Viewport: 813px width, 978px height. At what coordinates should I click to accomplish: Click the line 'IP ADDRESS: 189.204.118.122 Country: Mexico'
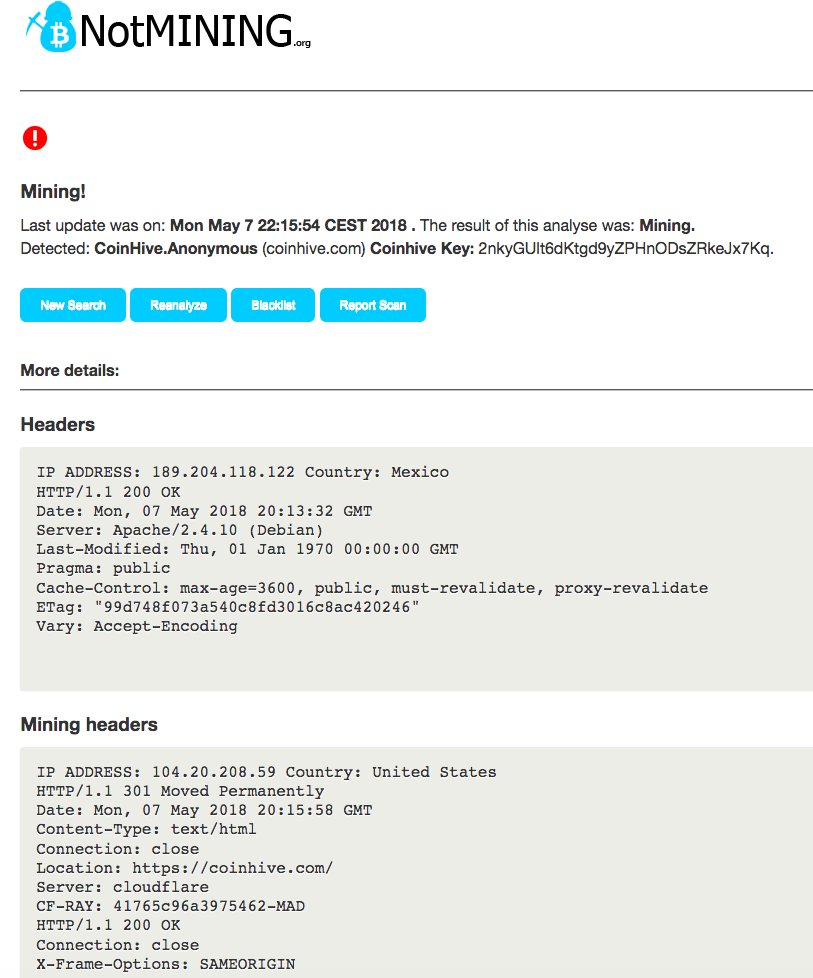pos(243,472)
